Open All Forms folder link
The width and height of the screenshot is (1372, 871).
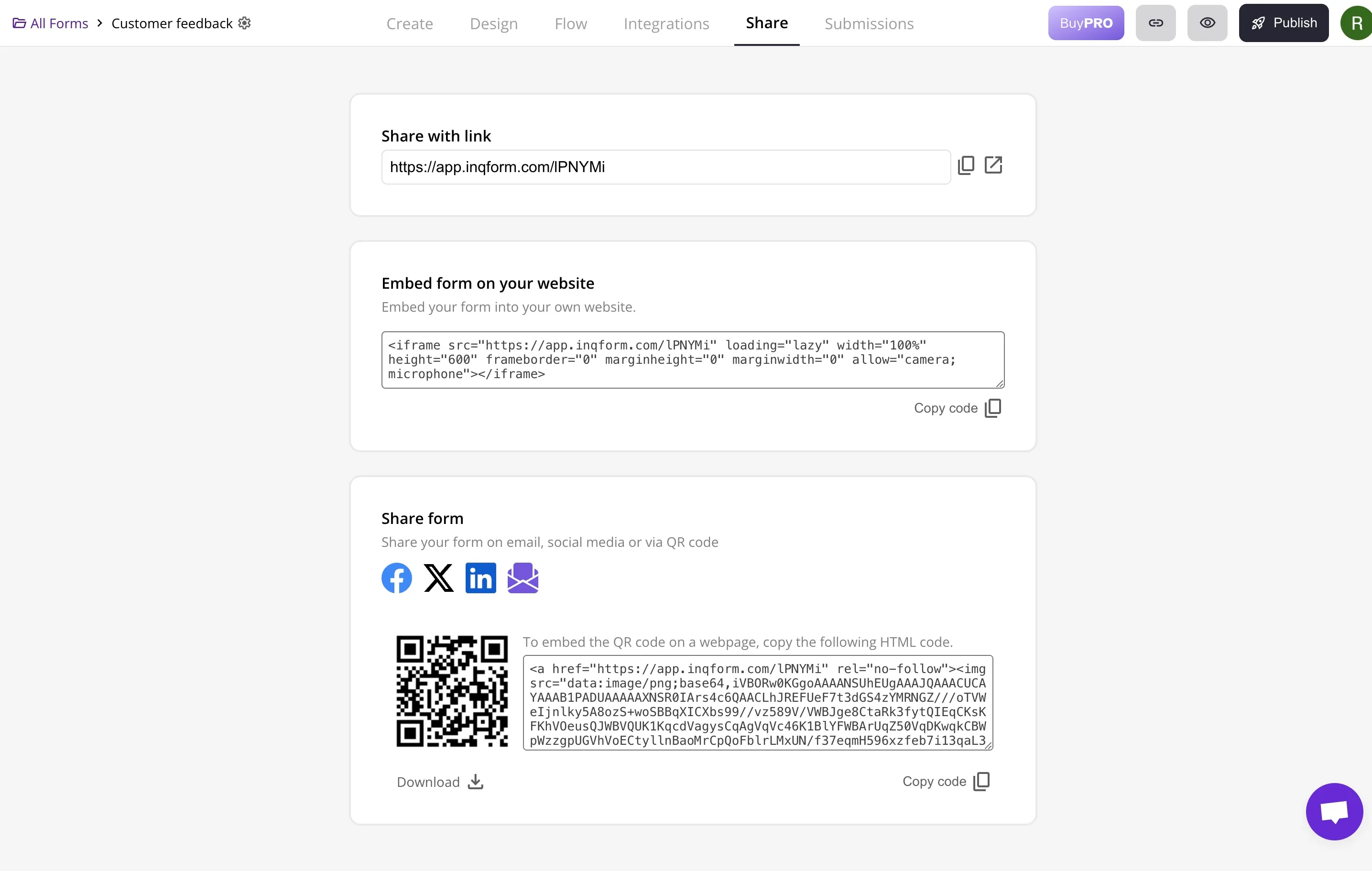[51, 23]
